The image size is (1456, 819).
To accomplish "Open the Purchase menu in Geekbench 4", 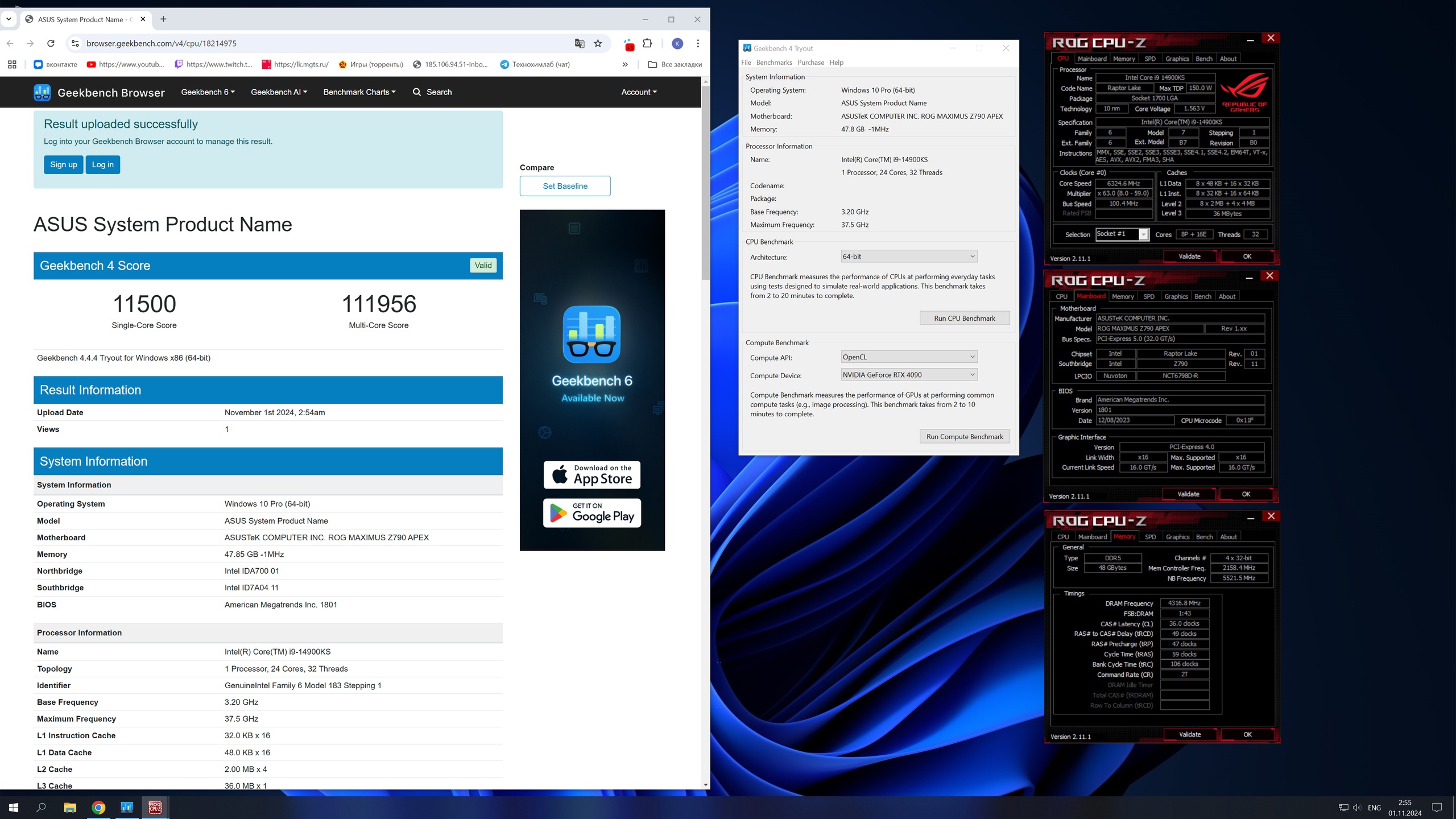I will pyautogui.click(x=810, y=63).
